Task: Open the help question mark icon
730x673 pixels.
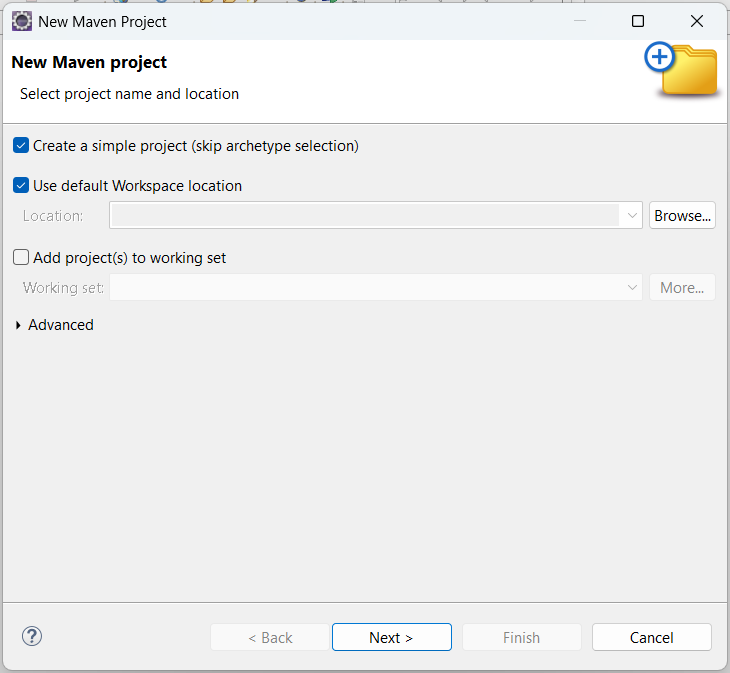Action: [x=32, y=636]
